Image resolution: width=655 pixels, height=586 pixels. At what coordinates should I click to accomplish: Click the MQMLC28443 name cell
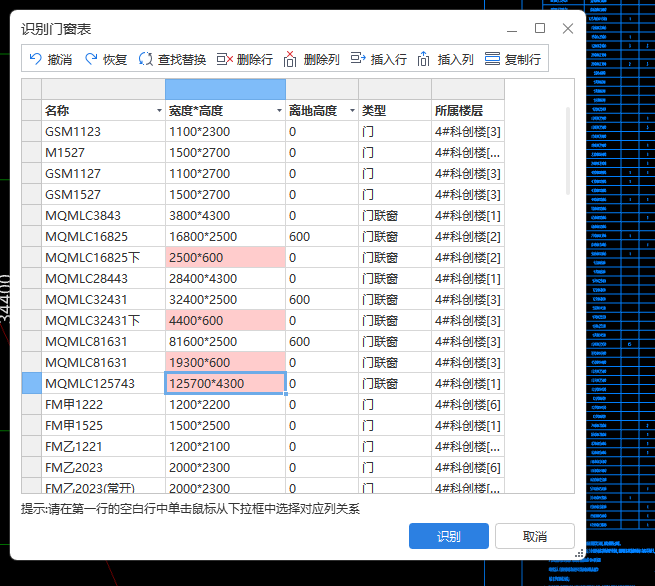pyautogui.click(x=104, y=279)
